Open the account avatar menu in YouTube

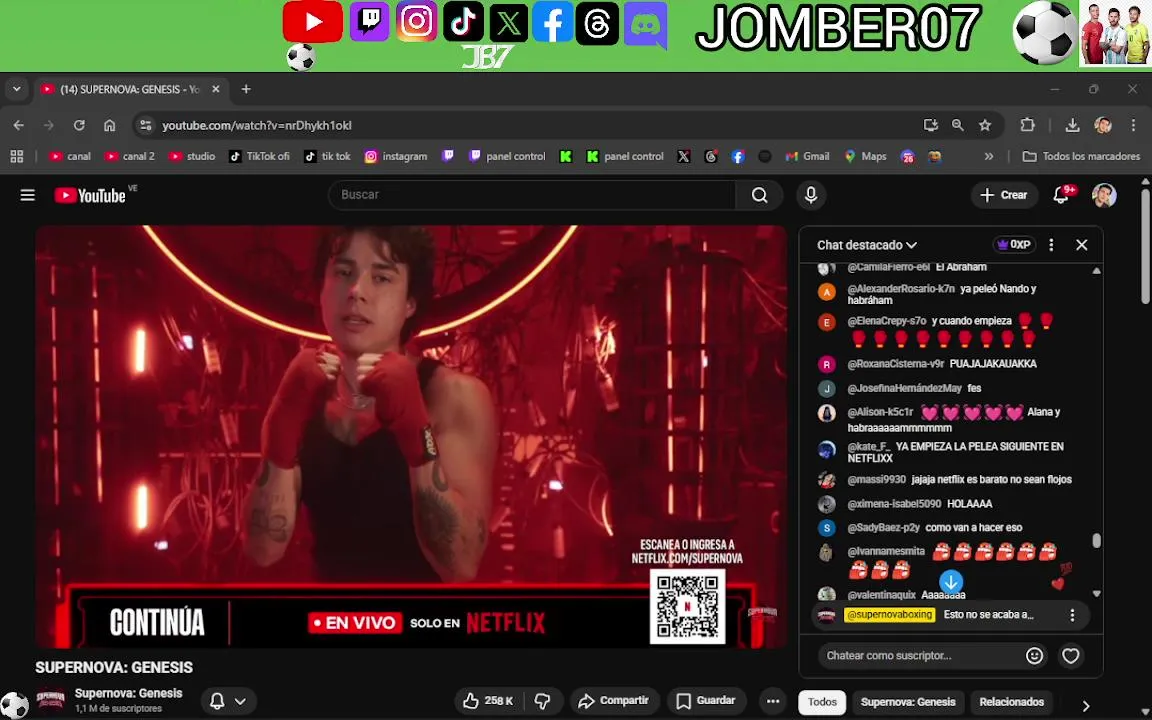click(x=1104, y=195)
